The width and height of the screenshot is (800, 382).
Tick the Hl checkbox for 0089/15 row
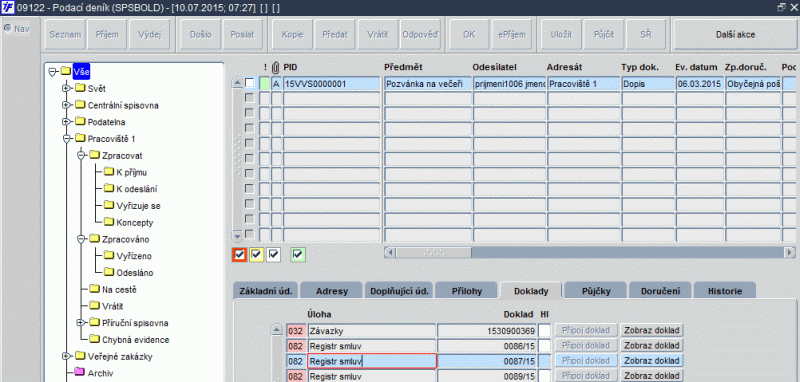tap(545, 376)
